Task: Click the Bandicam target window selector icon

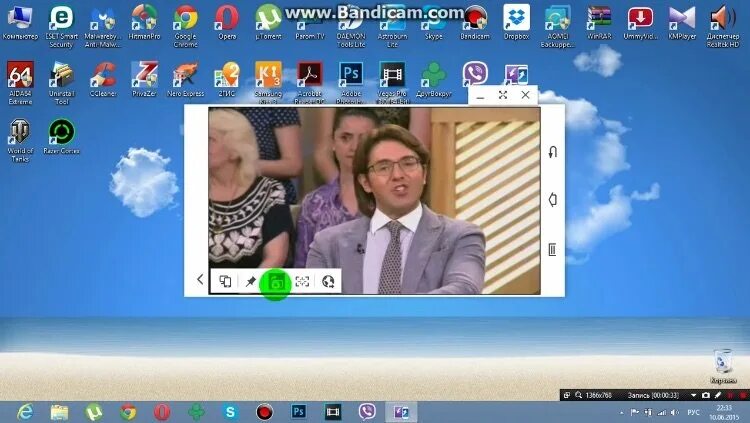Action: click(x=567, y=395)
